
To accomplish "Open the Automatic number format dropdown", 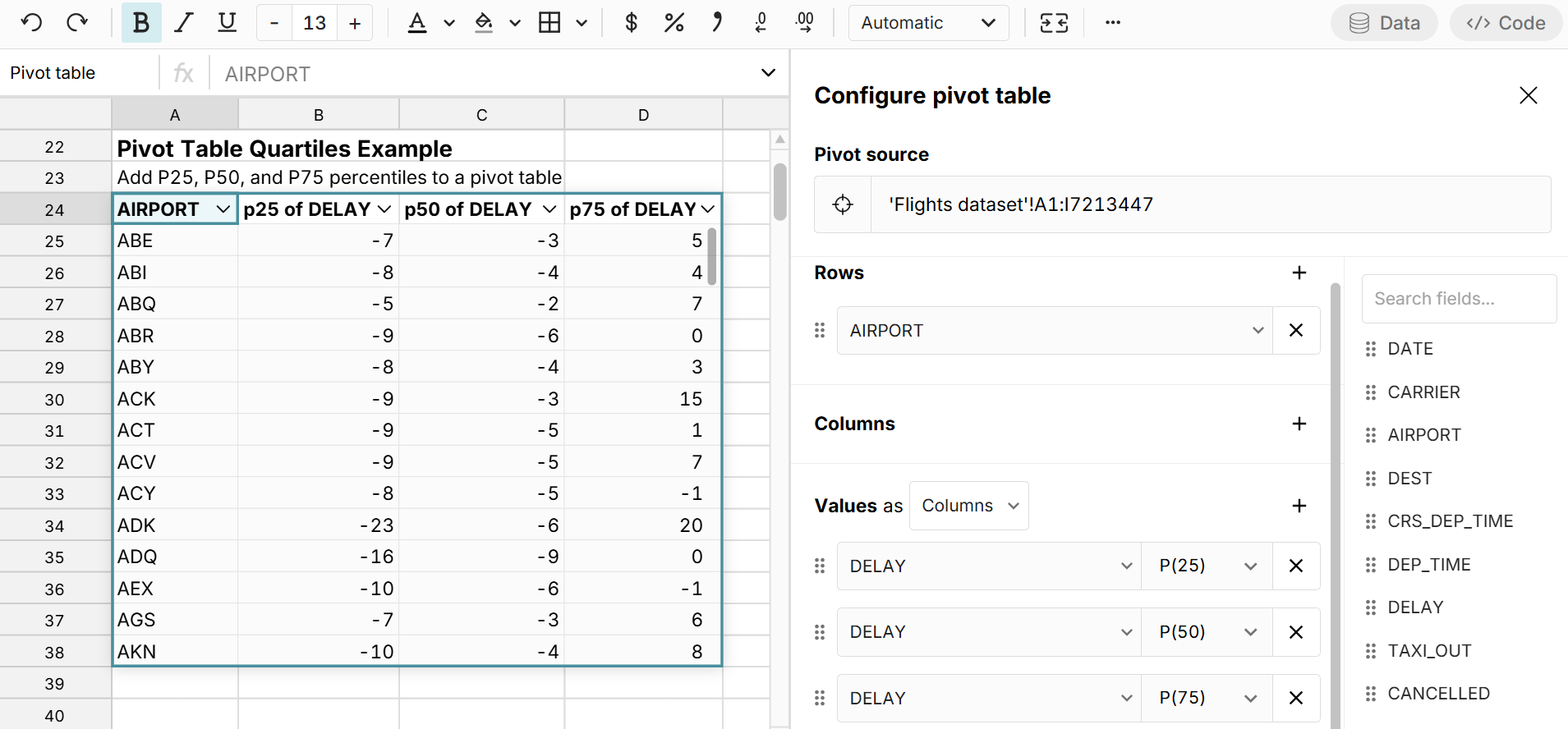I will click(927, 23).
